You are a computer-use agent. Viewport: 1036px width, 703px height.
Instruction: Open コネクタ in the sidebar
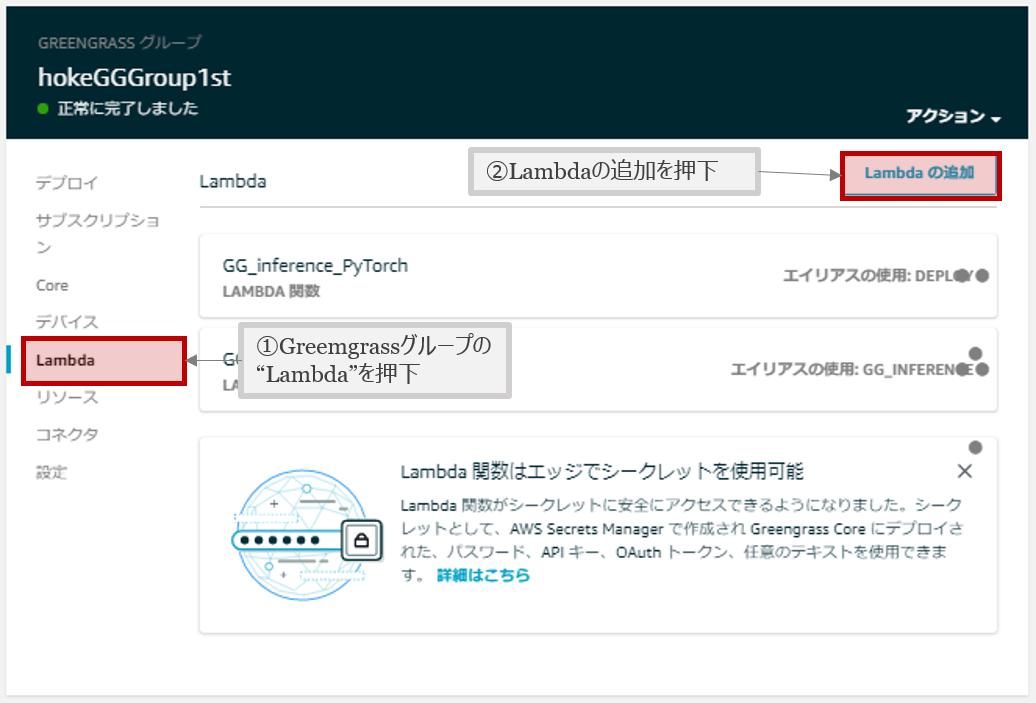coord(67,435)
